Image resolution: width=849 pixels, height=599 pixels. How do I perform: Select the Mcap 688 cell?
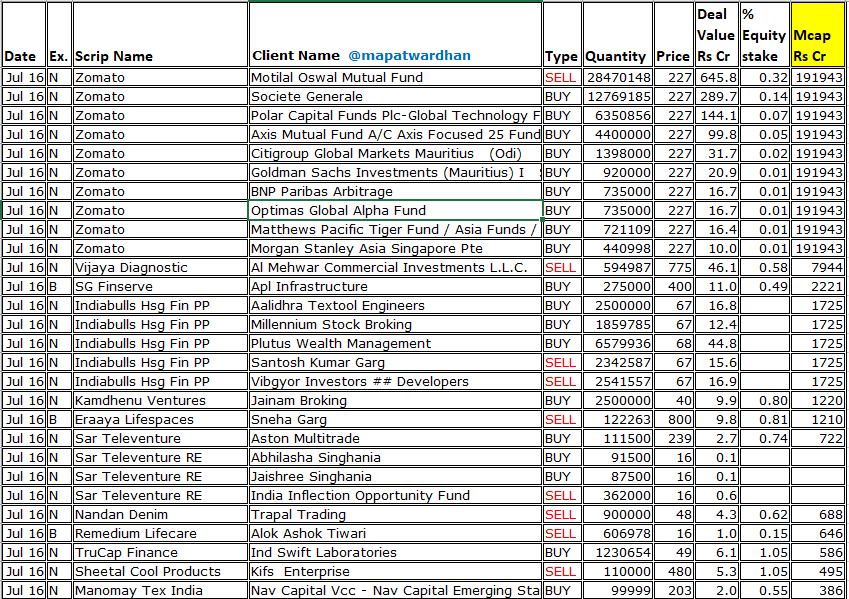(x=818, y=515)
